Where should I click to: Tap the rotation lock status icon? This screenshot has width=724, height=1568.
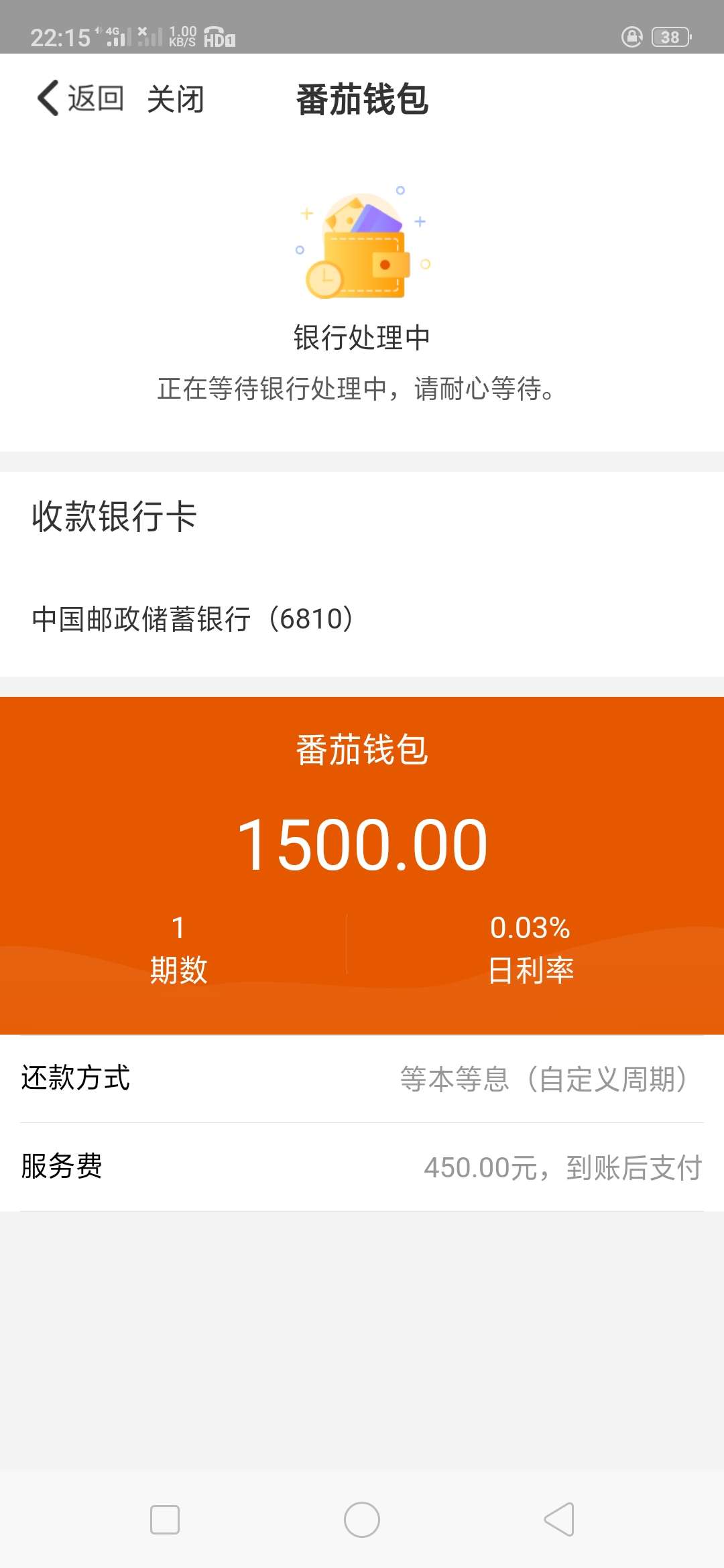point(631,37)
